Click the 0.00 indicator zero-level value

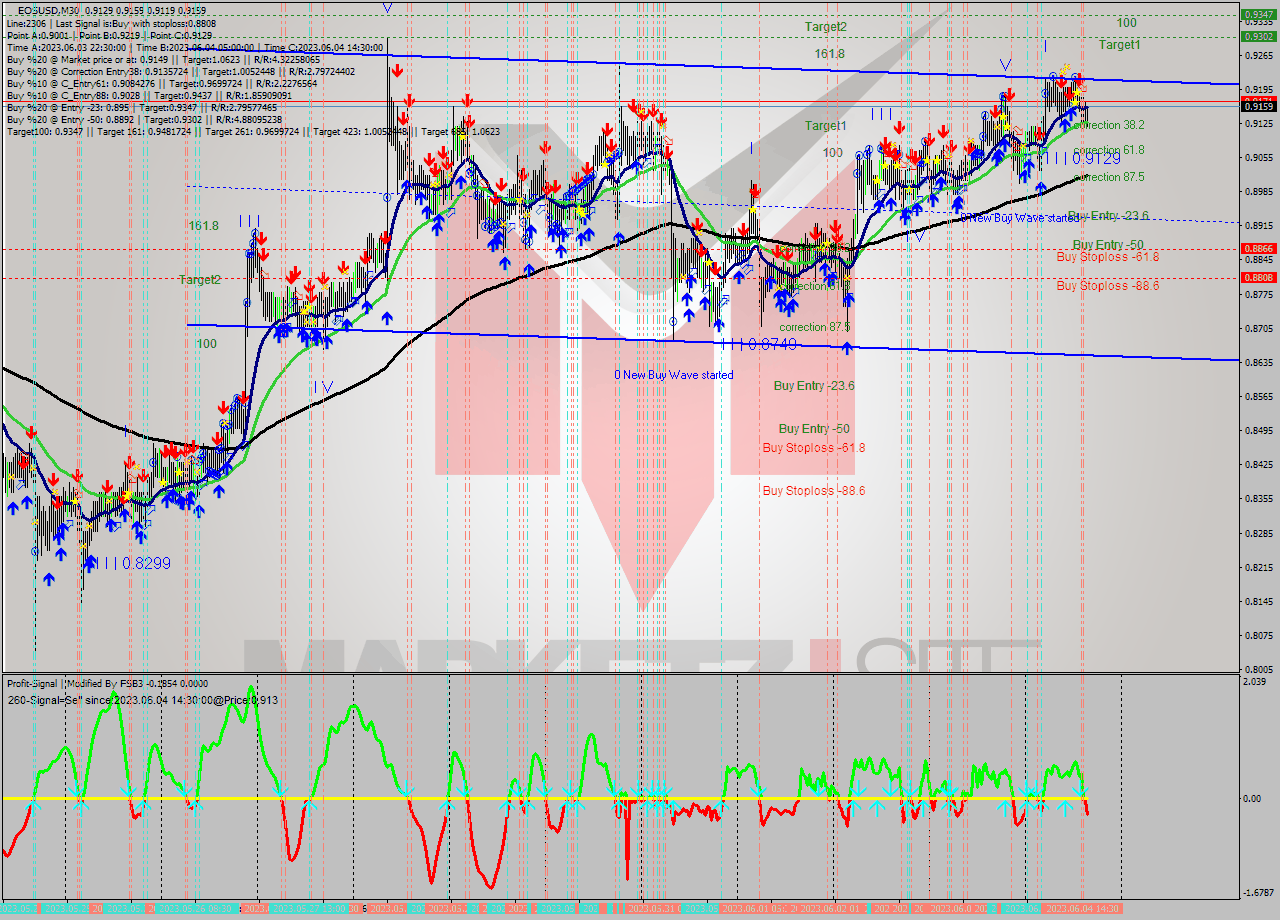click(1254, 799)
